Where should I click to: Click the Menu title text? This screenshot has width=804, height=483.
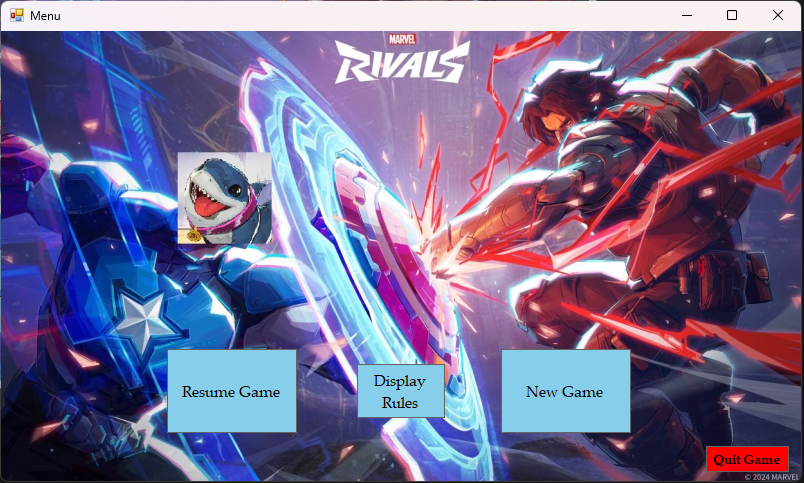coord(45,16)
